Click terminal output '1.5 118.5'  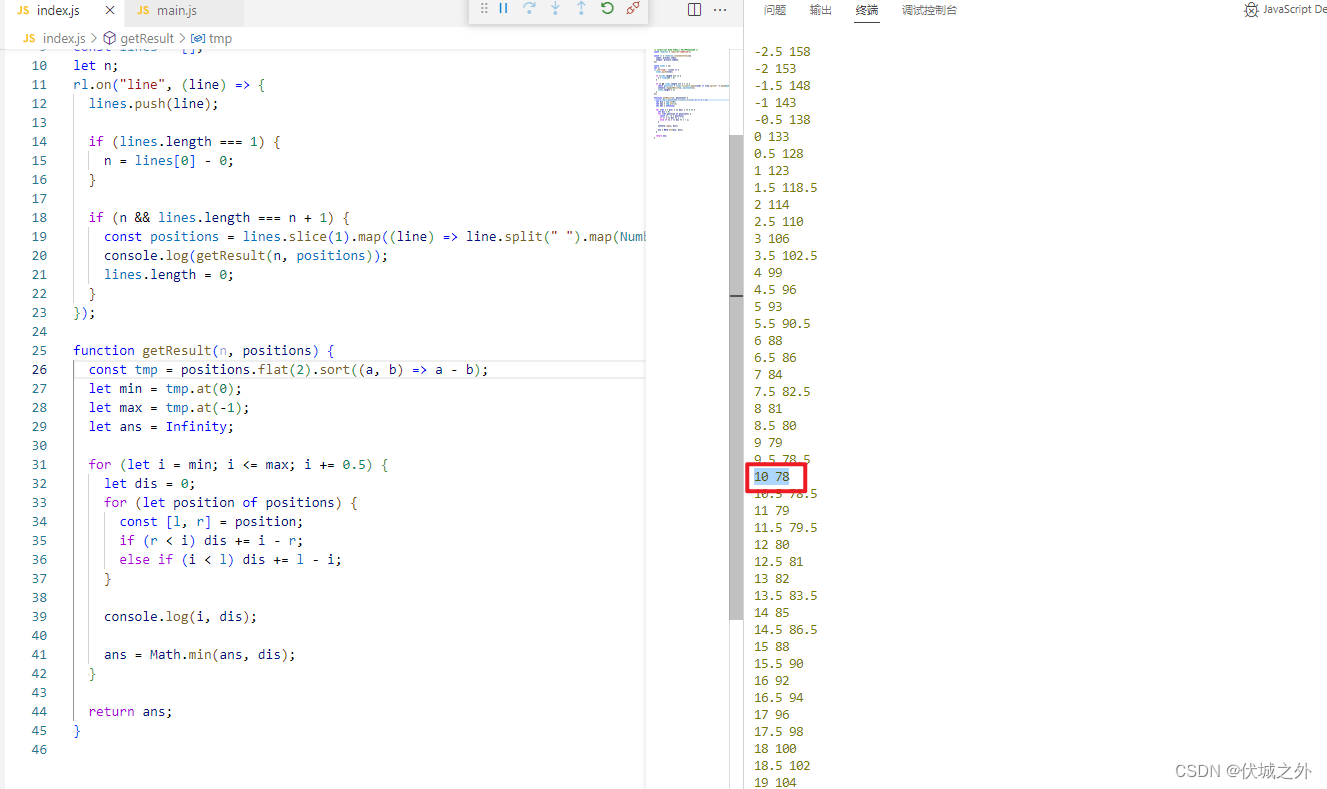[x=786, y=187]
